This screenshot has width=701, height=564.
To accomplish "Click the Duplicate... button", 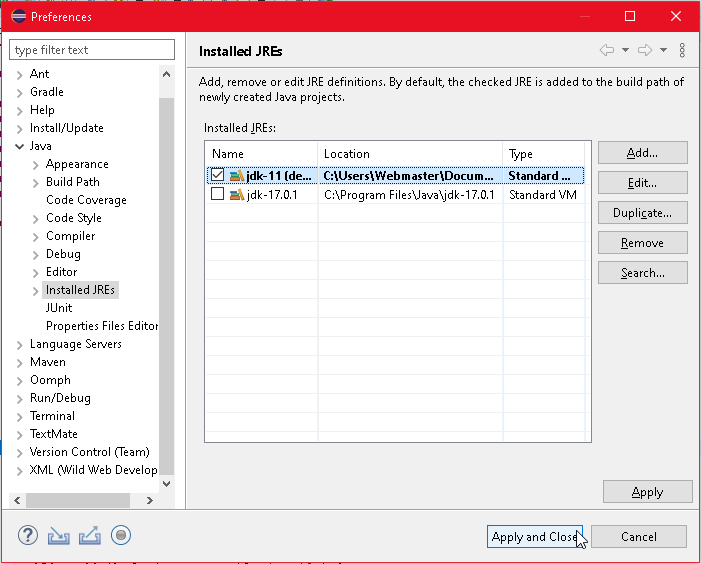I will (x=642, y=213).
